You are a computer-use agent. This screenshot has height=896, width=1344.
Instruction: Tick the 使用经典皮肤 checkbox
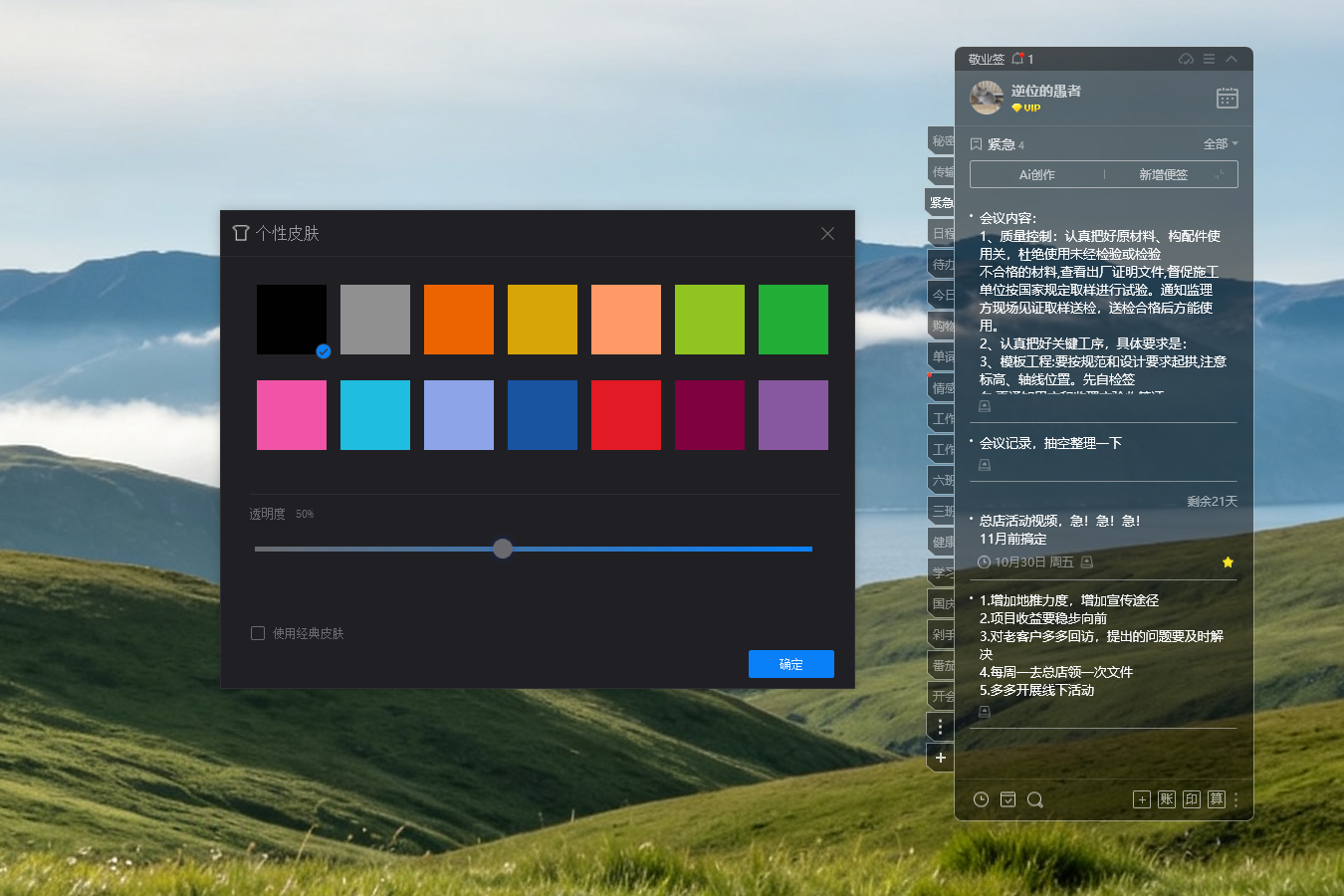pyautogui.click(x=258, y=633)
